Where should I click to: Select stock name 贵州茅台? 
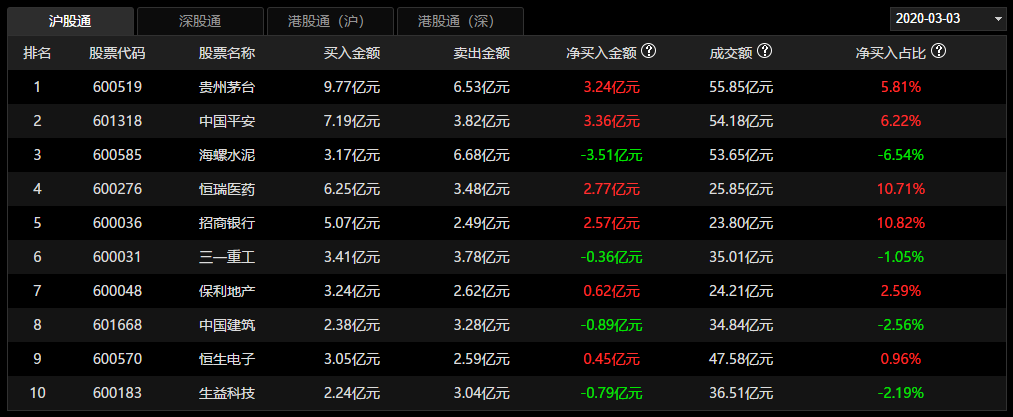tap(227, 87)
